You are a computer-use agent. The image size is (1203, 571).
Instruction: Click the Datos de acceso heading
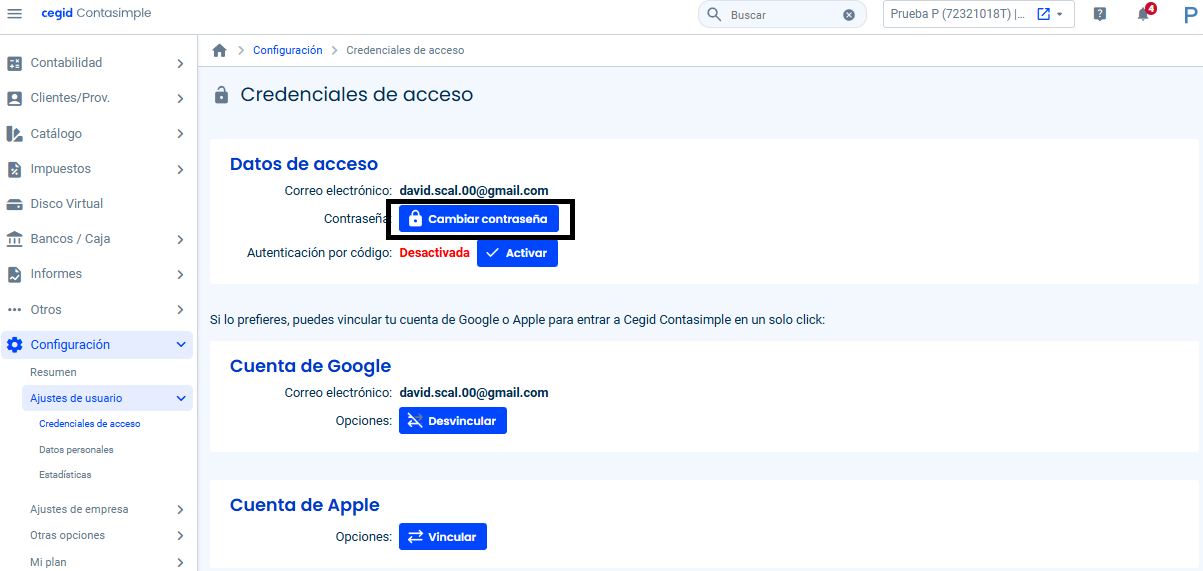[x=304, y=164]
